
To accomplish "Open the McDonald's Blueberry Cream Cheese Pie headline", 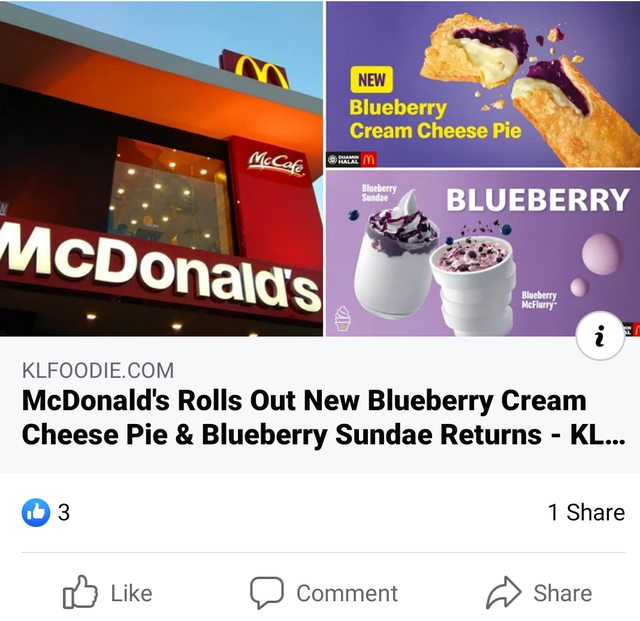I will (324, 417).
